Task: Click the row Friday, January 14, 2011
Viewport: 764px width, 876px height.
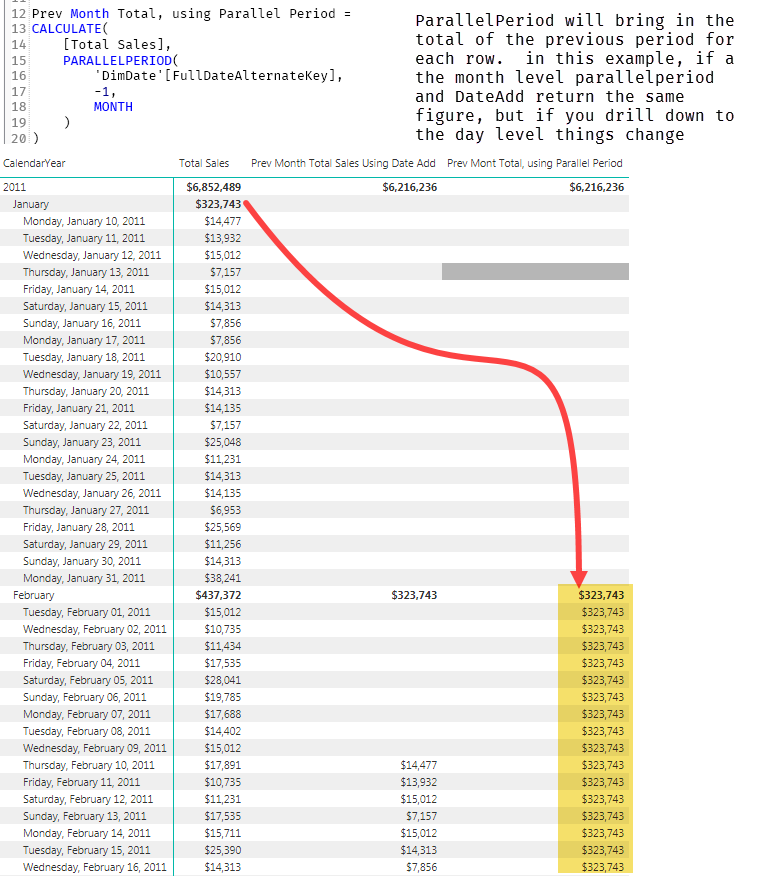Action: [314, 289]
